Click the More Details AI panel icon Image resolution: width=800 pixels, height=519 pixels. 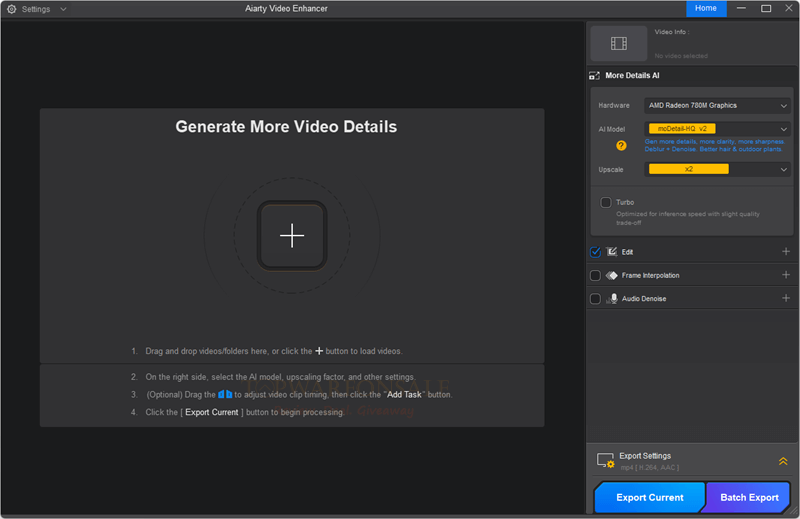click(x=594, y=76)
